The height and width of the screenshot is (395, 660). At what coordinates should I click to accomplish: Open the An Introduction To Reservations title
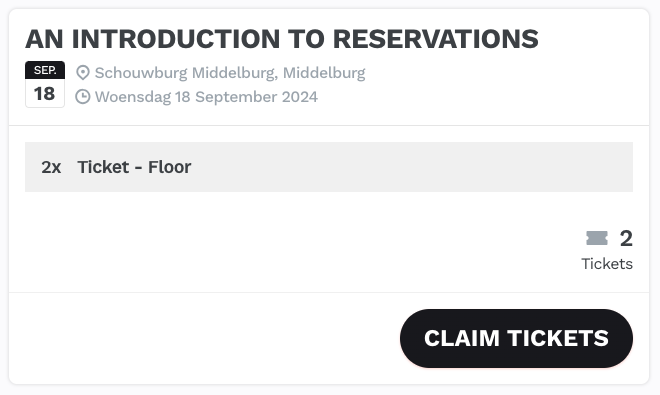(282, 39)
